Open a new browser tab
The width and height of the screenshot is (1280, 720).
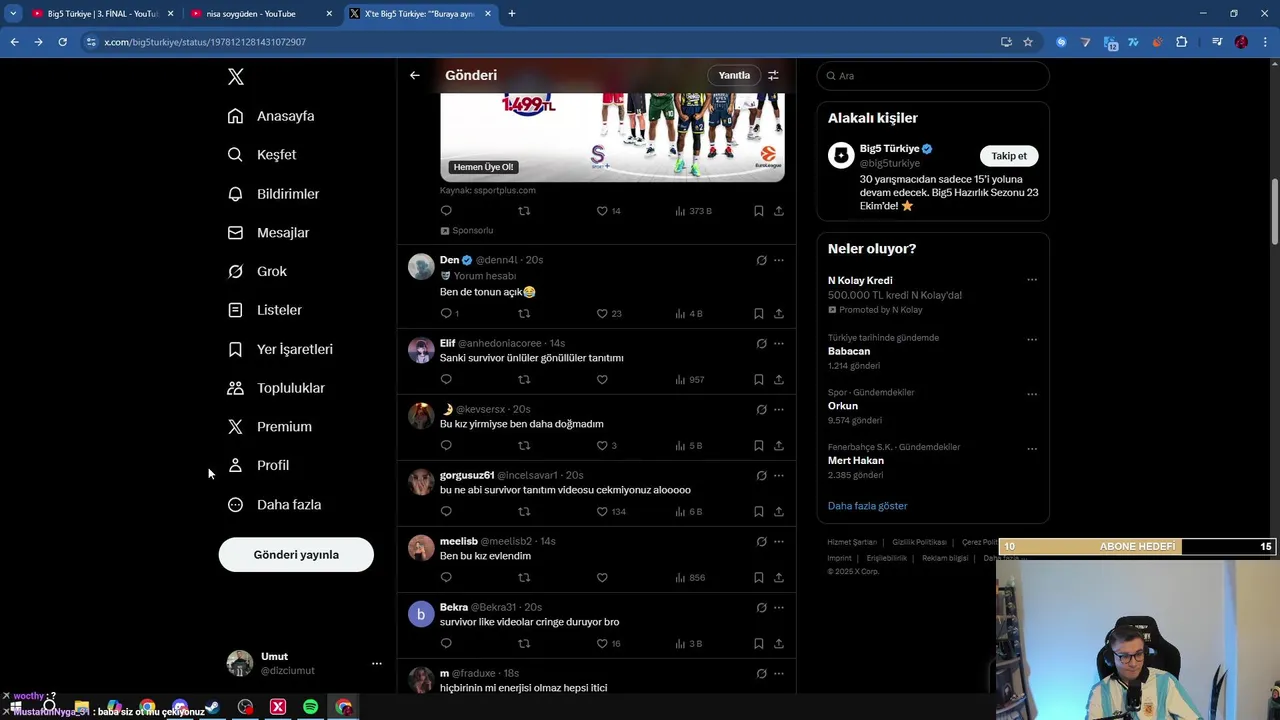click(512, 14)
